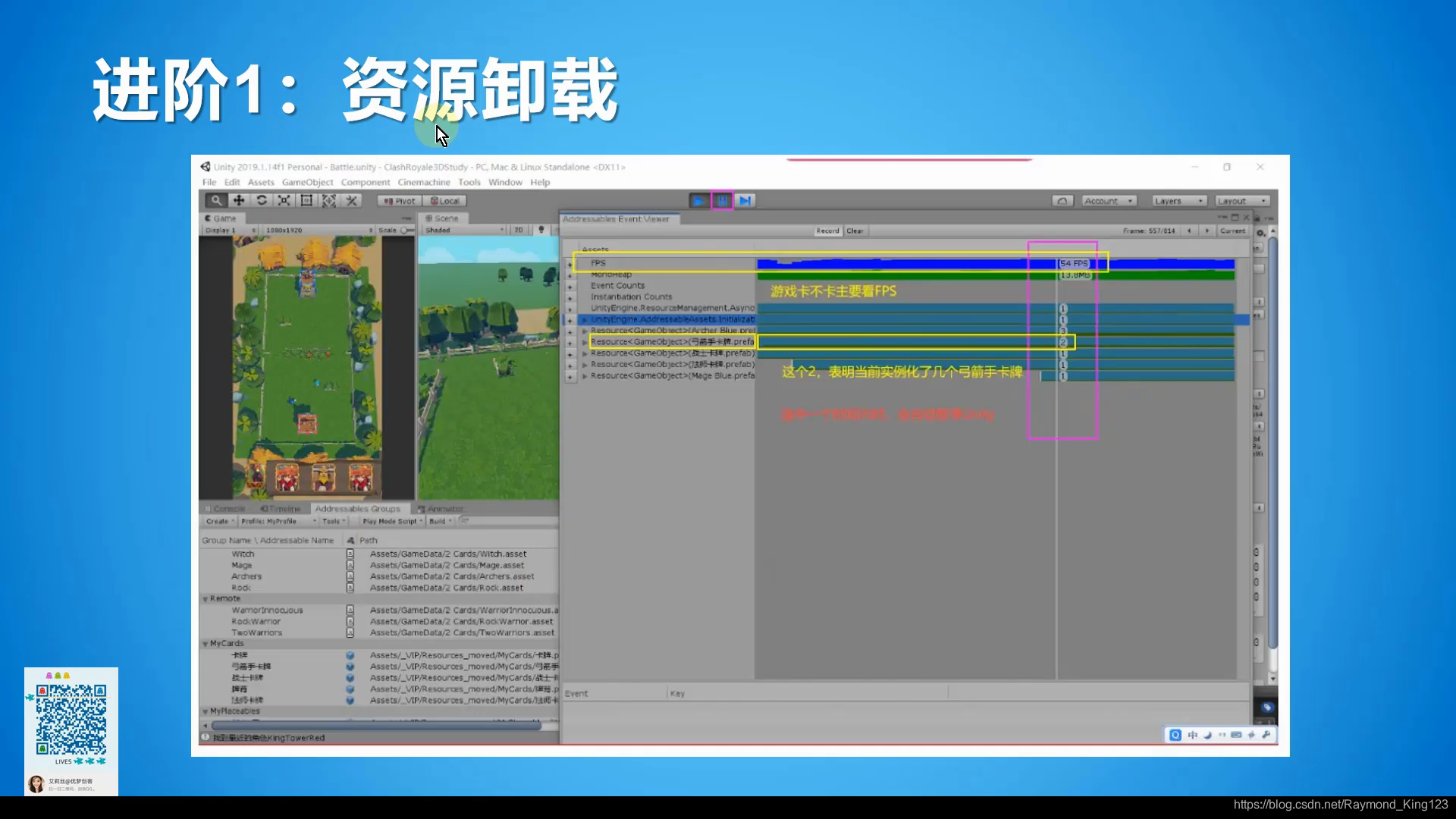Open the Help menu
1456x819 pixels.
540,182
